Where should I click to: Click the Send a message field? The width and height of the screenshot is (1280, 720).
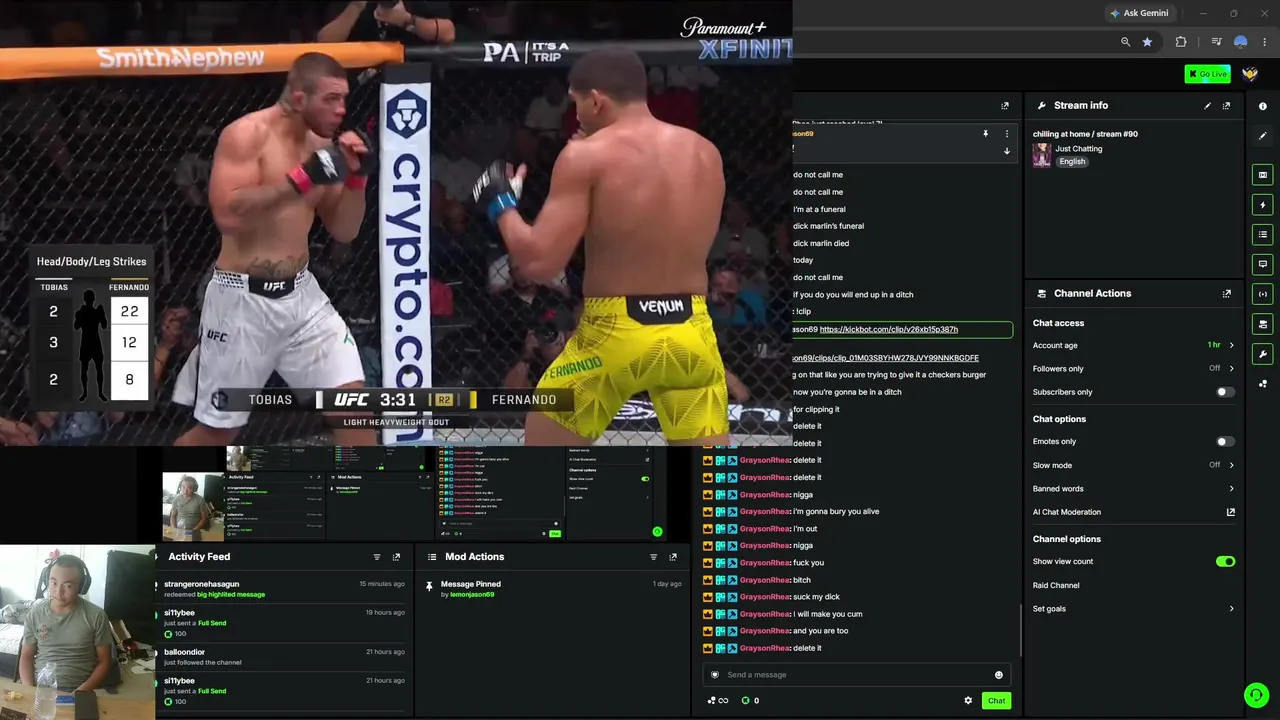point(856,675)
